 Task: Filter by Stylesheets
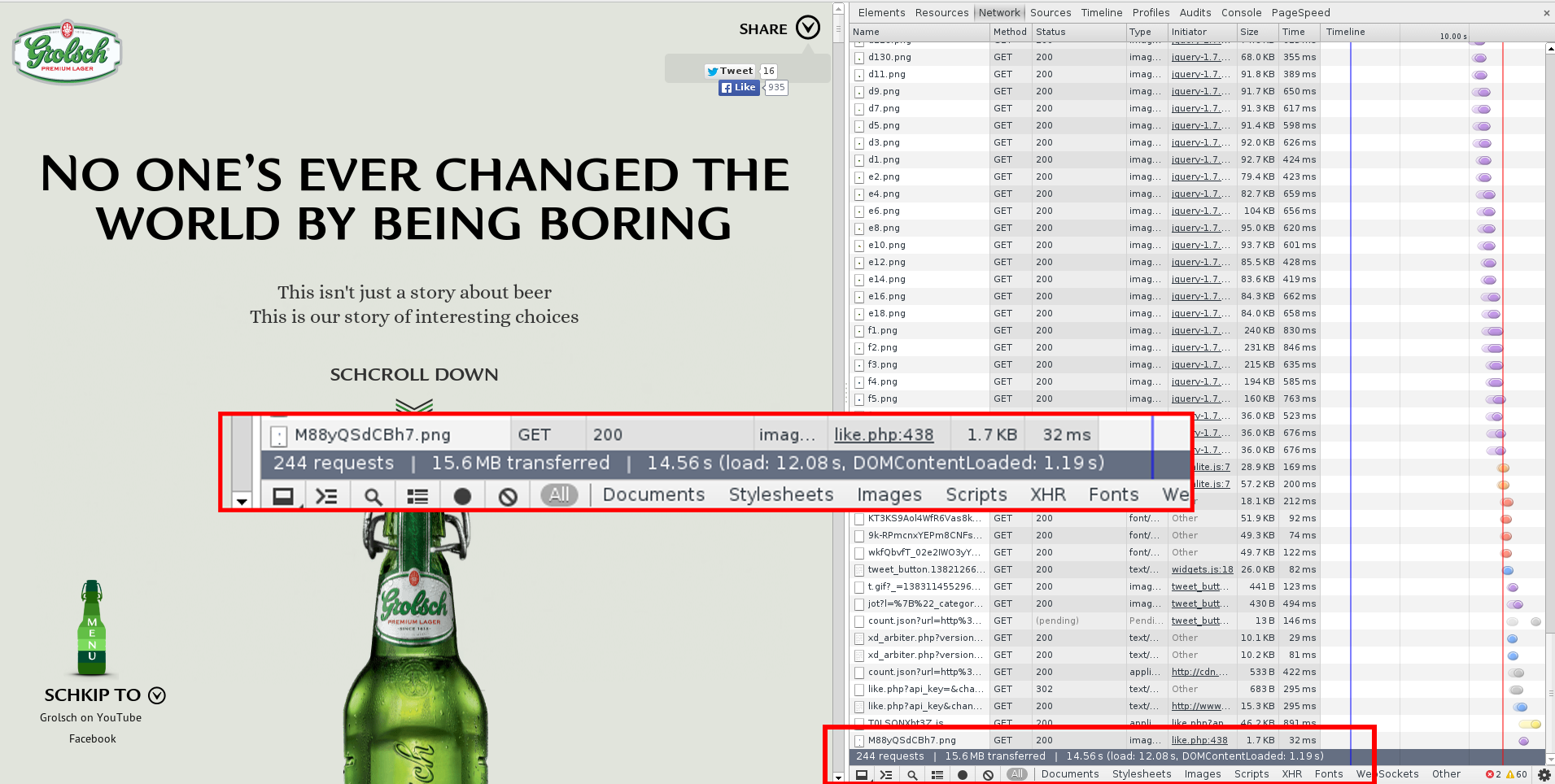point(1142,774)
